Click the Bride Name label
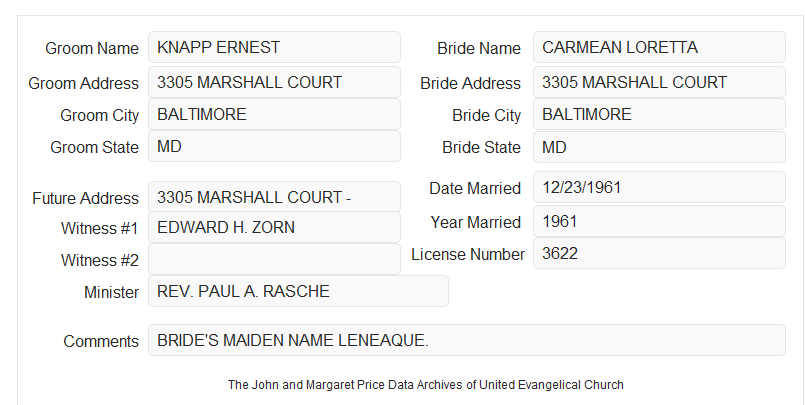 (479, 48)
